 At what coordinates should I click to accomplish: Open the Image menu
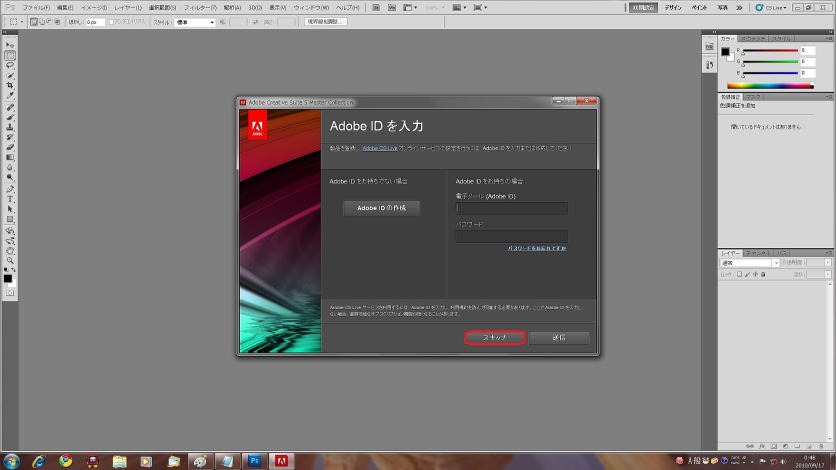pyautogui.click(x=94, y=7)
